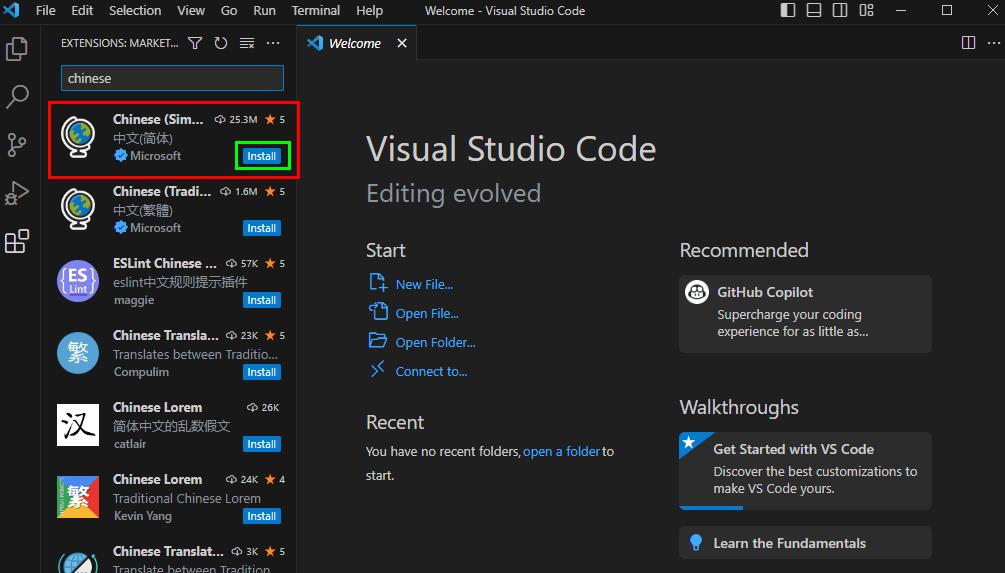The image size is (1005, 573).
Task: Click New File... link
Action: coord(424,285)
